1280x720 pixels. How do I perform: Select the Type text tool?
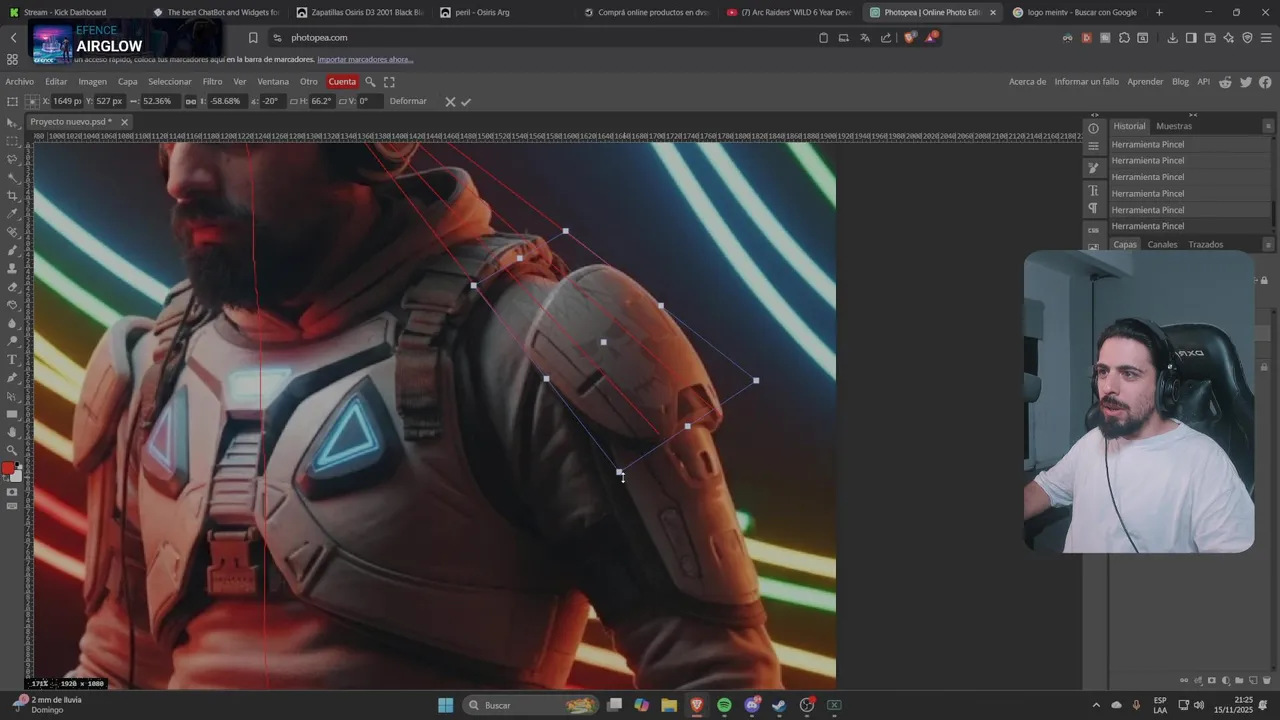point(12,359)
